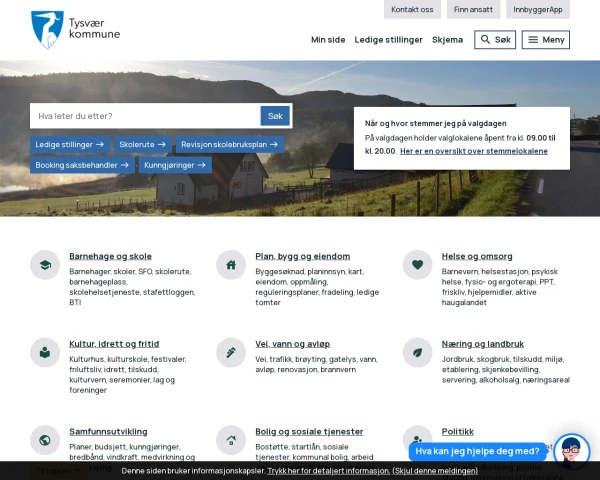Open Skolerute quick link
Image resolution: width=600 pixels, height=480 pixels.
click(x=142, y=145)
